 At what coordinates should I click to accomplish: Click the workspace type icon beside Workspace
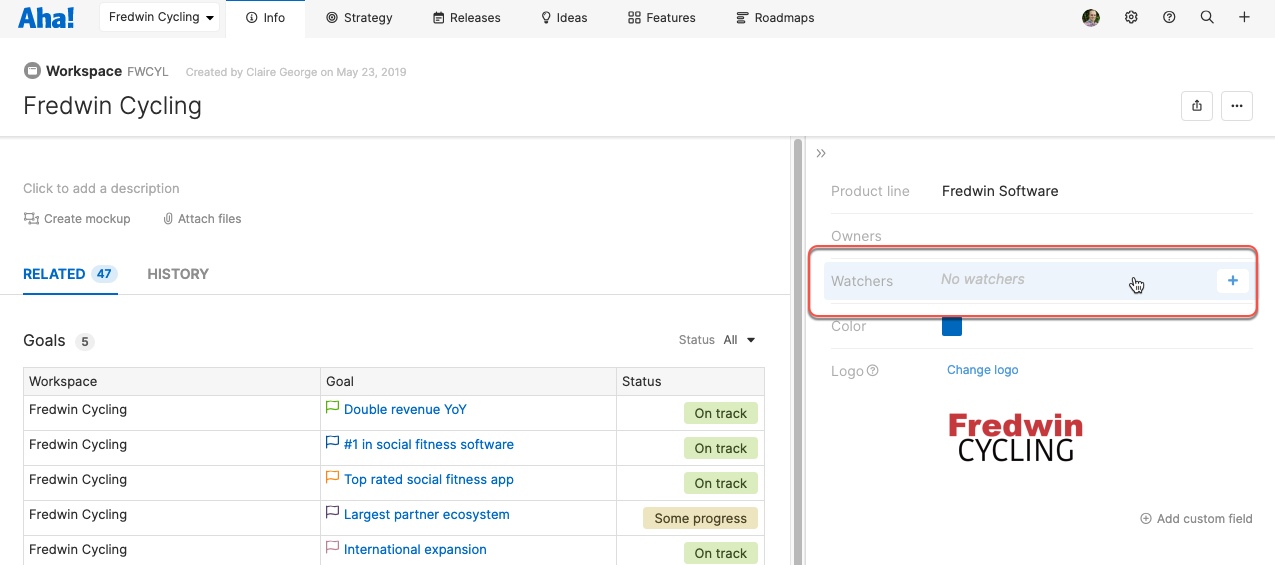32,71
